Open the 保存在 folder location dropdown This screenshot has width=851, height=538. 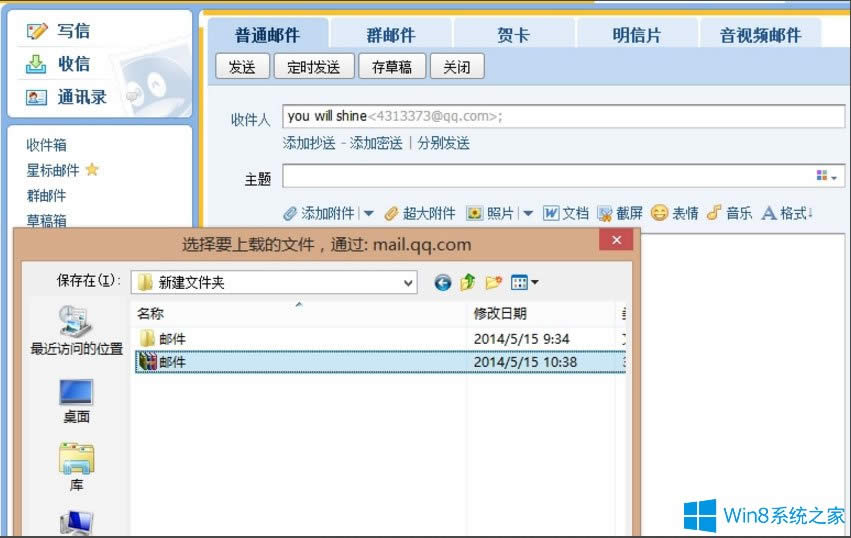click(x=408, y=283)
